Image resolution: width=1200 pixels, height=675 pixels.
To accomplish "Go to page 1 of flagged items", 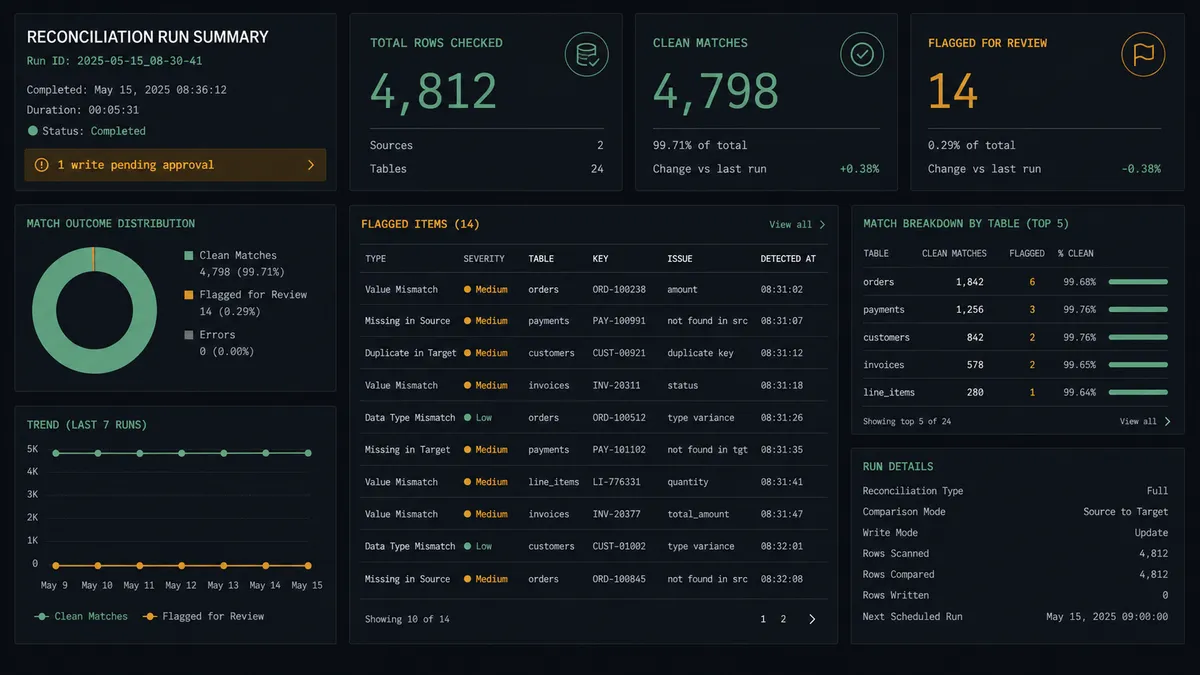I will [x=763, y=619].
